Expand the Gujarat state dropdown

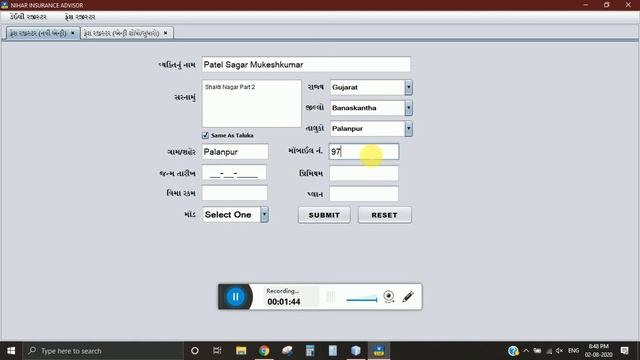pyautogui.click(x=408, y=87)
